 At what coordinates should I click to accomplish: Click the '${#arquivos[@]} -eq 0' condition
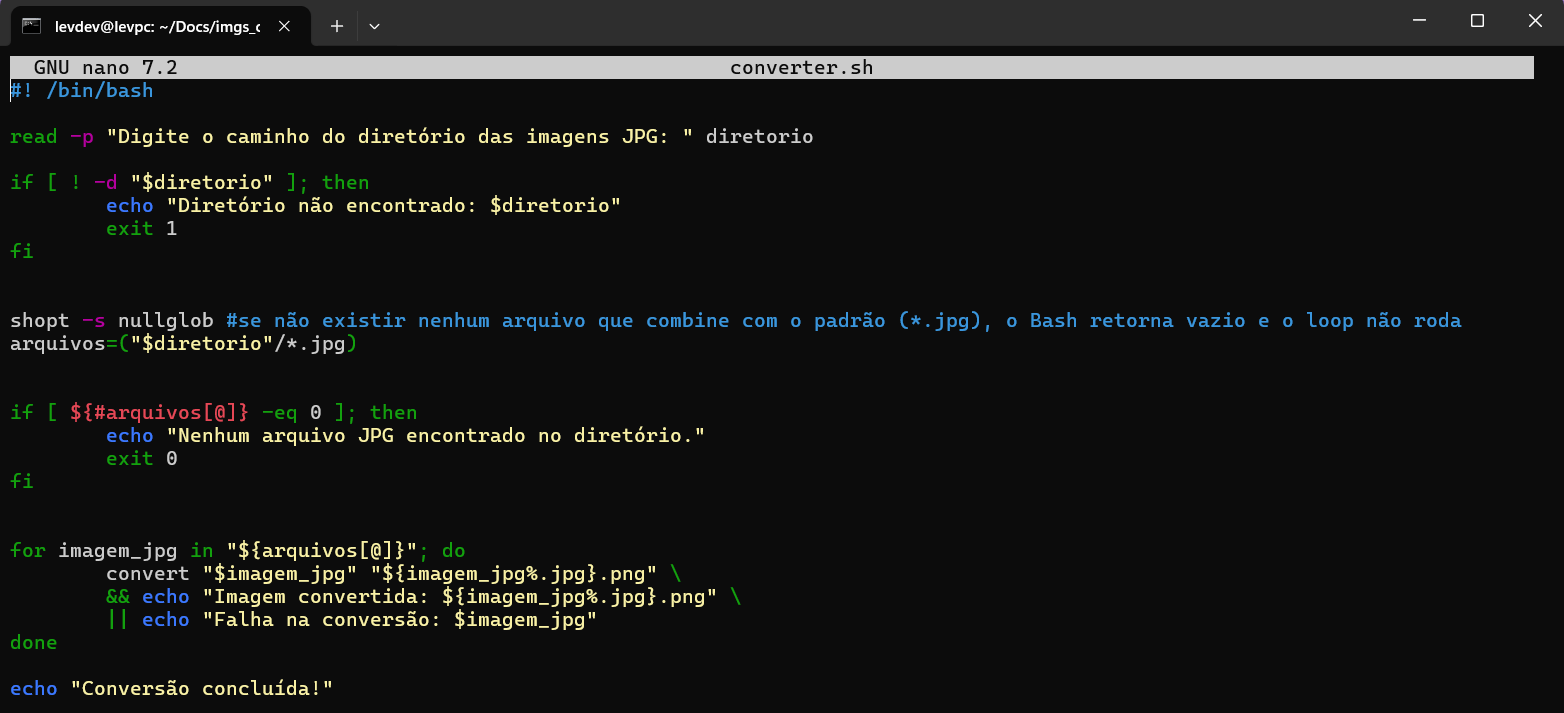pyautogui.click(x=195, y=413)
